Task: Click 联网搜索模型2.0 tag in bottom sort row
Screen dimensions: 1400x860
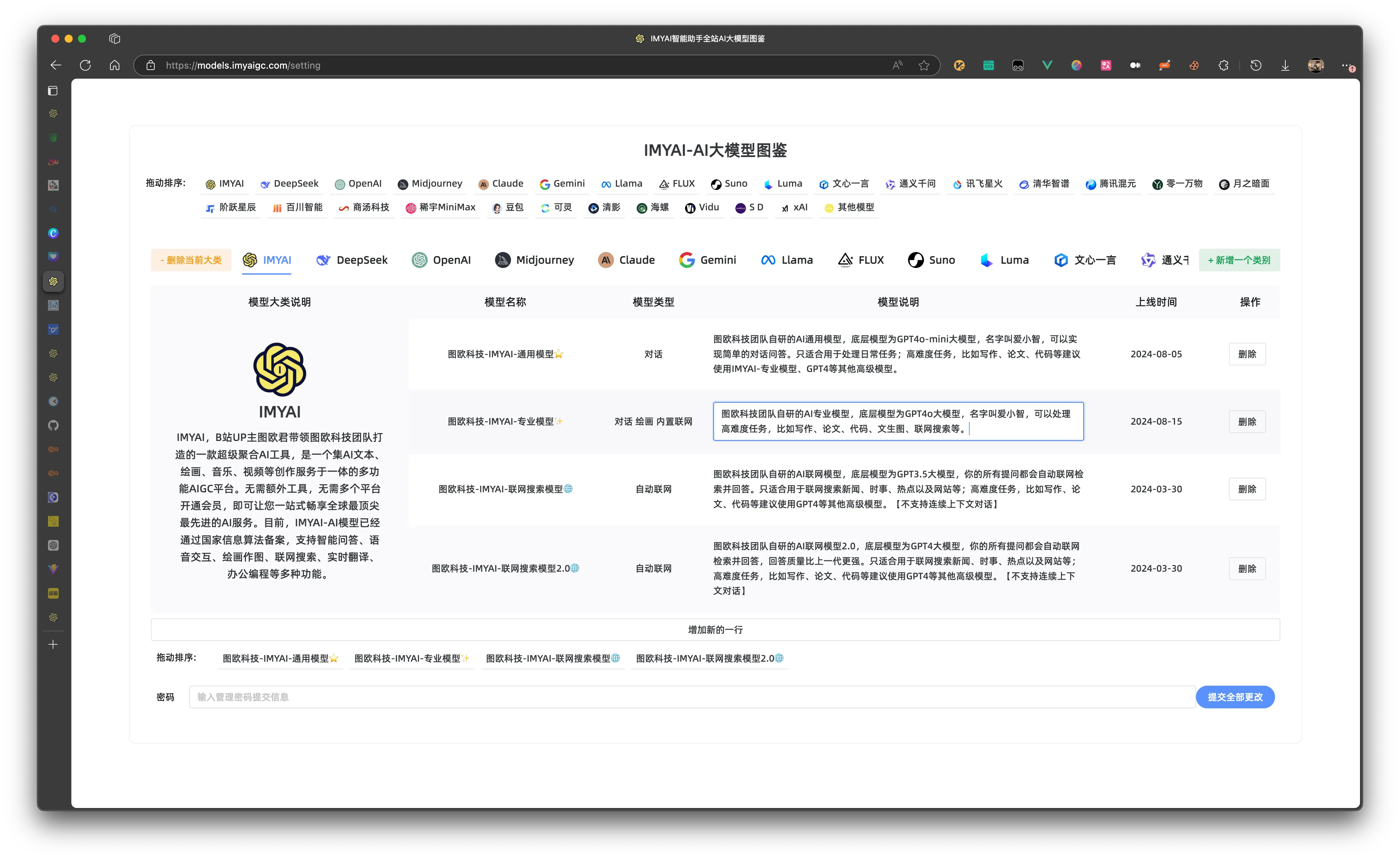Action: (710, 658)
